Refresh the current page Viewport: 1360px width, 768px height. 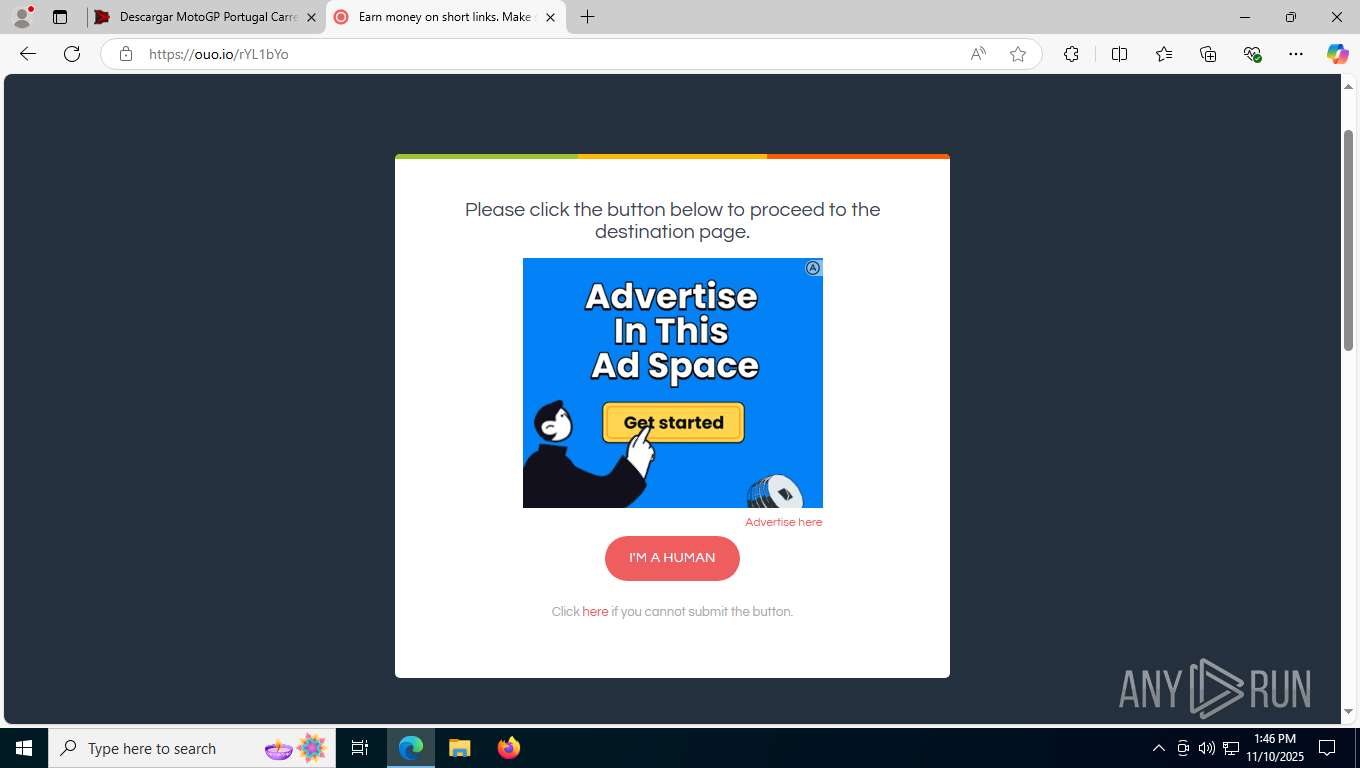[x=72, y=54]
